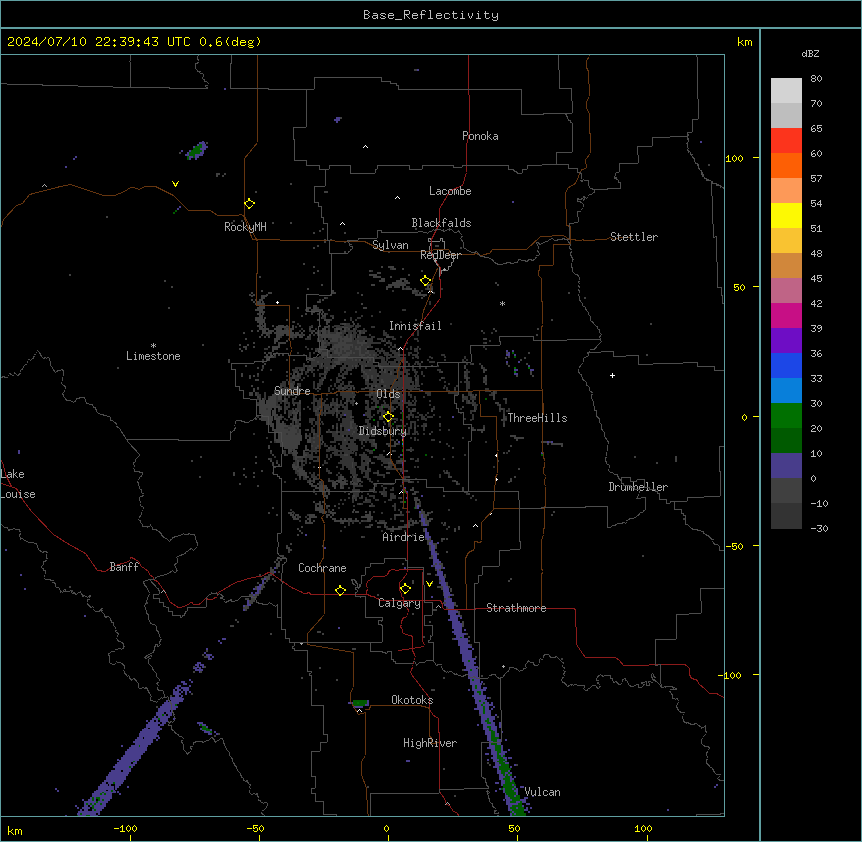Pick the dark green 20-10 dBZ swatch
Image resolution: width=862 pixels, height=842 pixels.
786,441
